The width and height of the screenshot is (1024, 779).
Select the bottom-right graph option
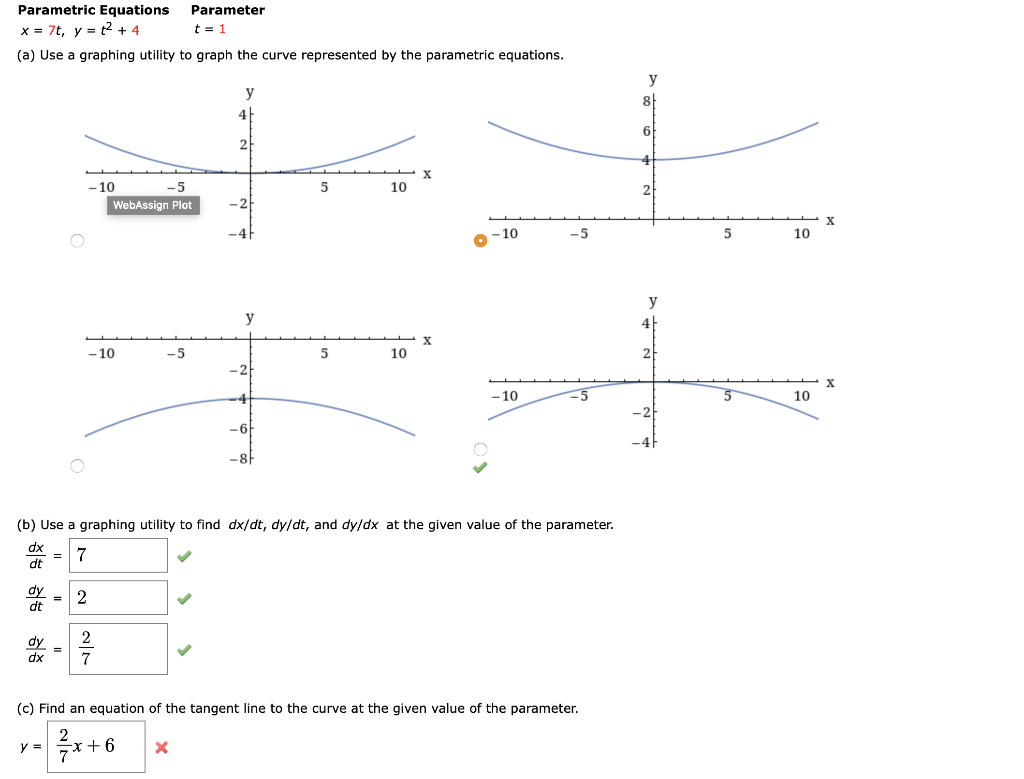[x=480, y=449]
